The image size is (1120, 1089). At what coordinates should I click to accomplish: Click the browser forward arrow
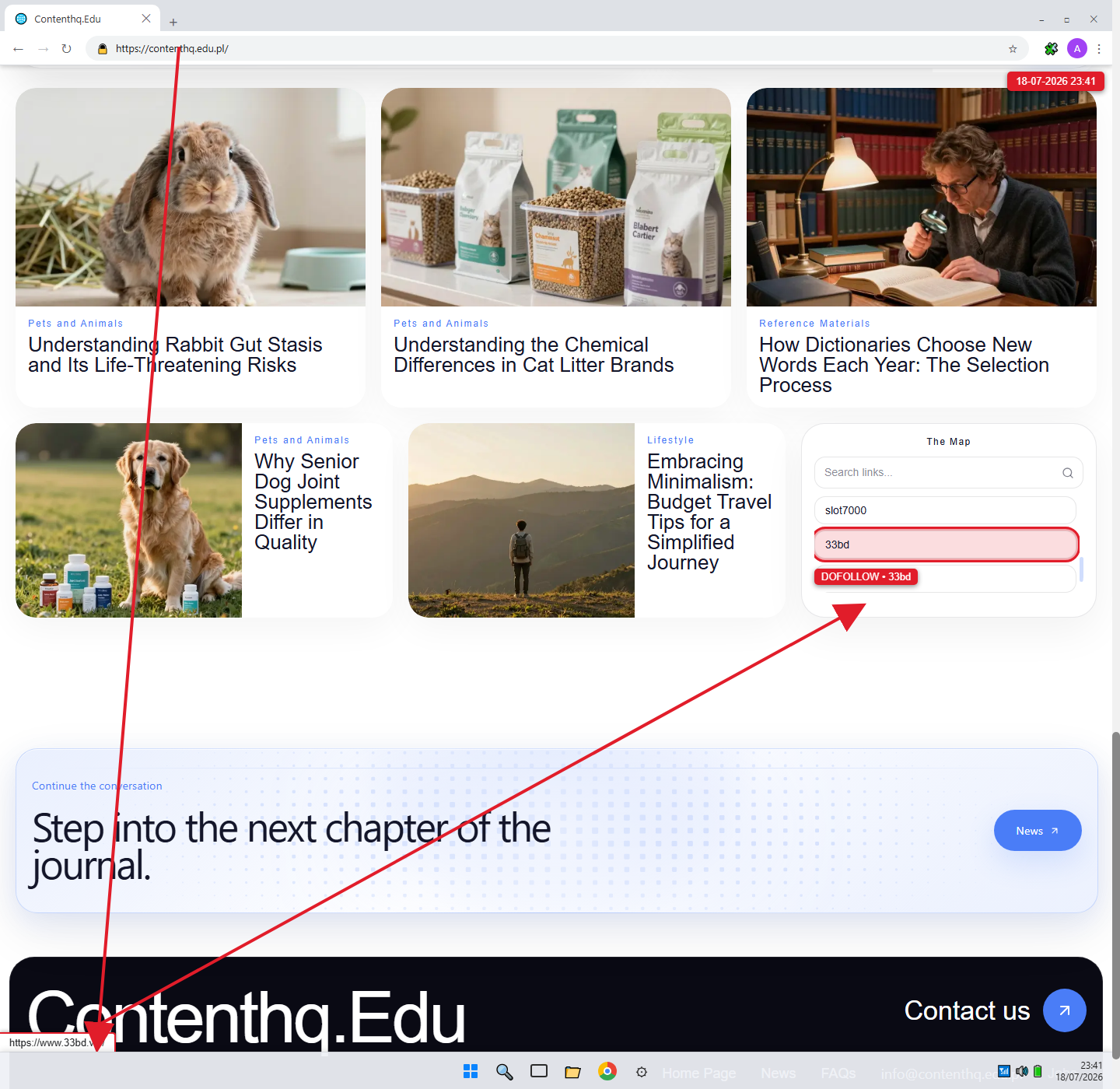coord(44,48)
